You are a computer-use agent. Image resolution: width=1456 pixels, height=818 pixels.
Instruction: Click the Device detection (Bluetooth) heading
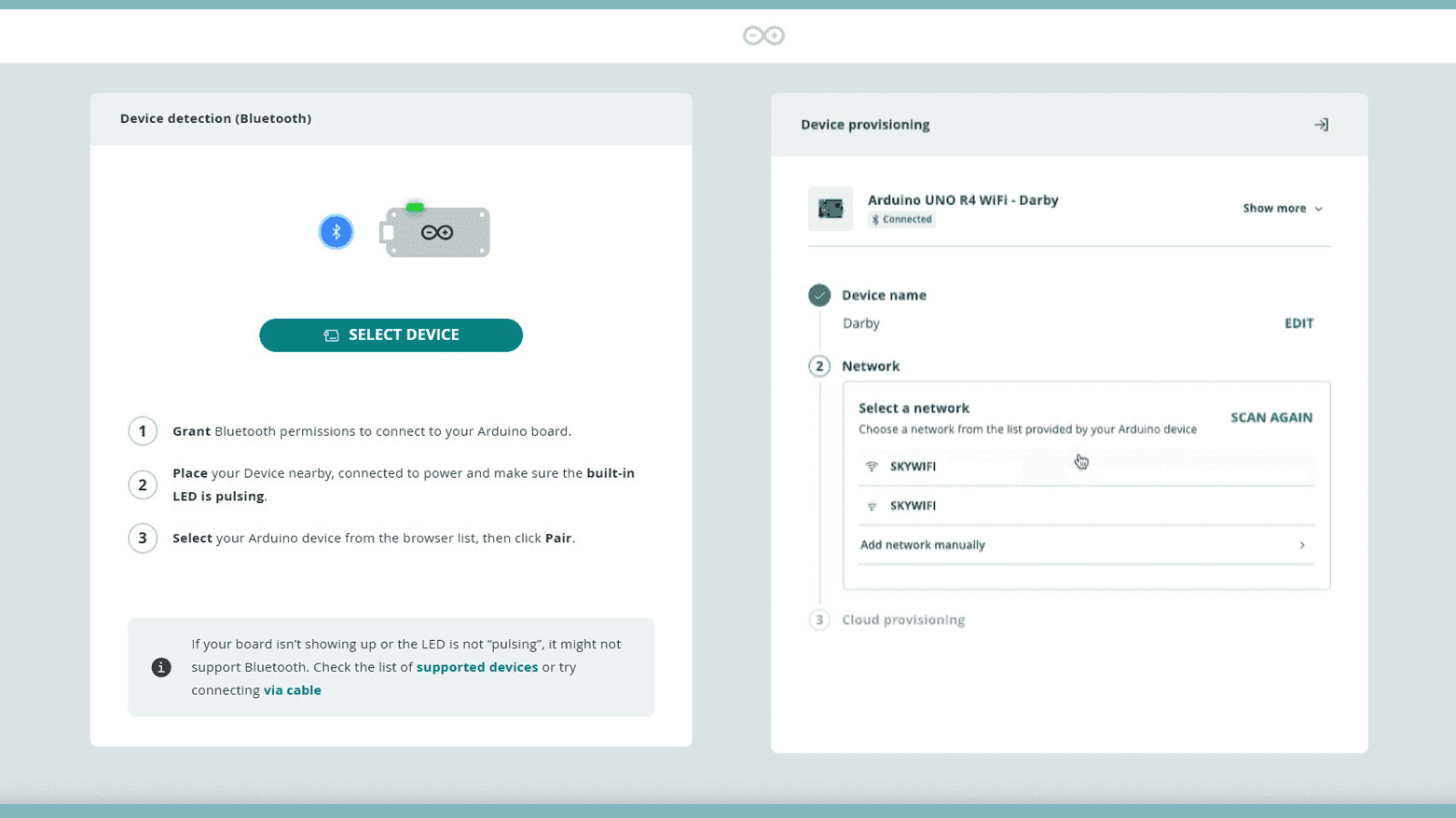pos(215,118)
